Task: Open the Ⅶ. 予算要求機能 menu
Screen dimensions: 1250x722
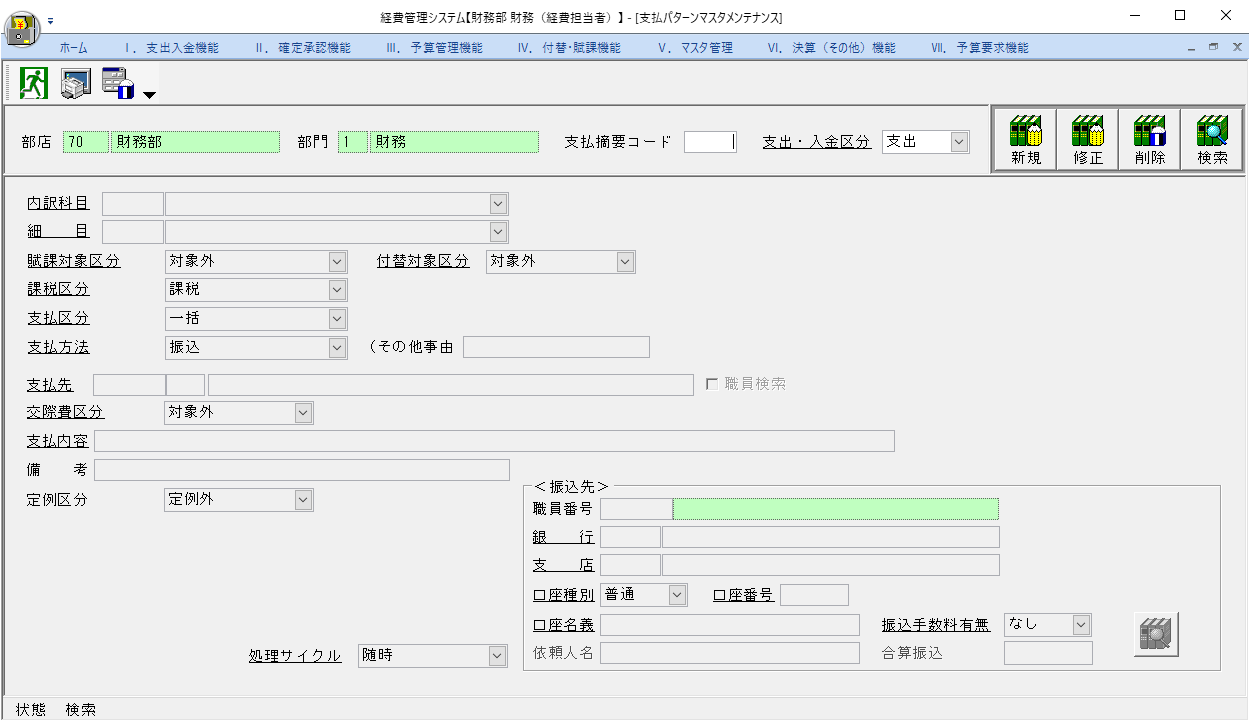Action: coord(979,48)
